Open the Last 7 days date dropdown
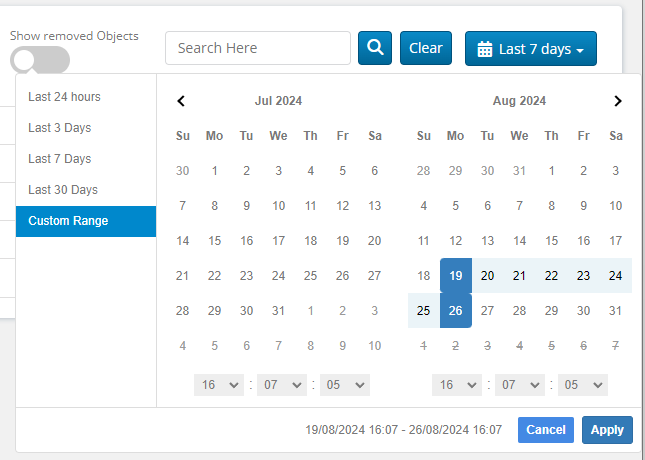 tap(530, 49)
